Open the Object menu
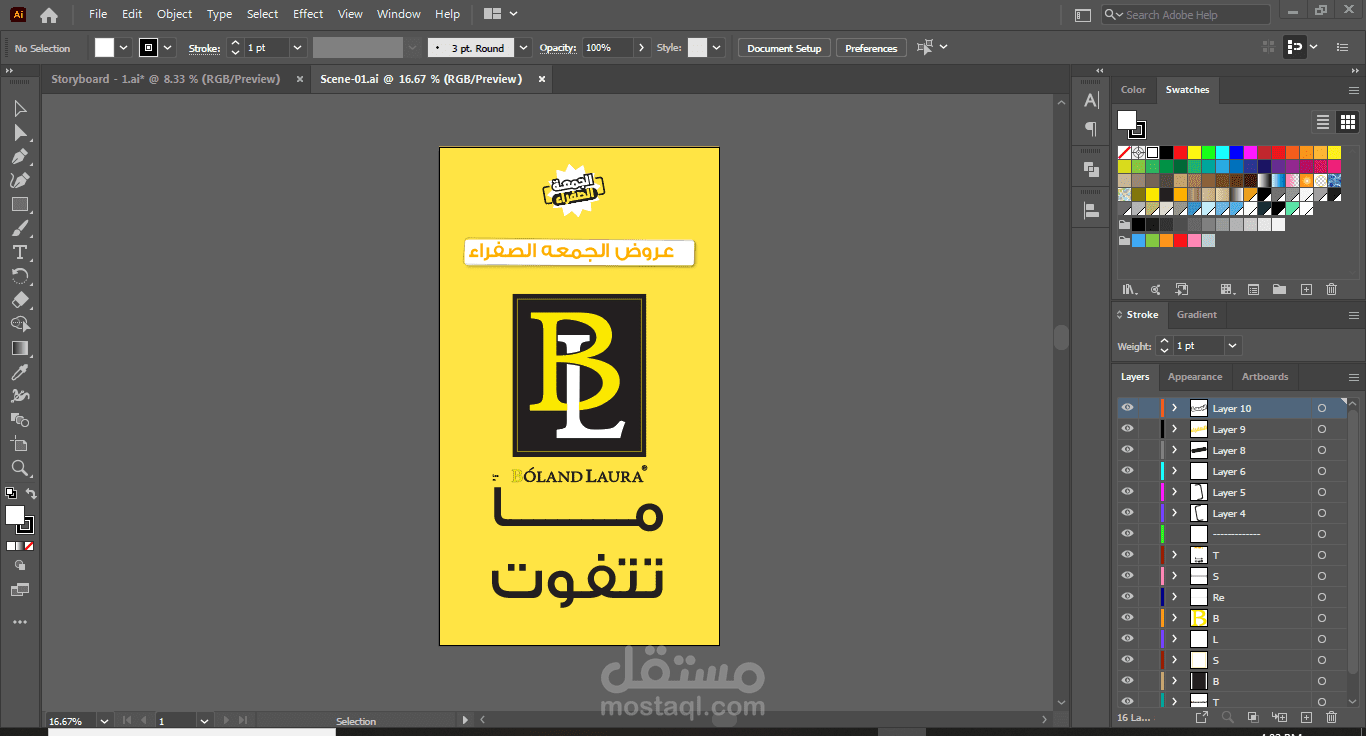This screenshot has width=1366, height=736. pyautogui.click(x=175, y=14)
